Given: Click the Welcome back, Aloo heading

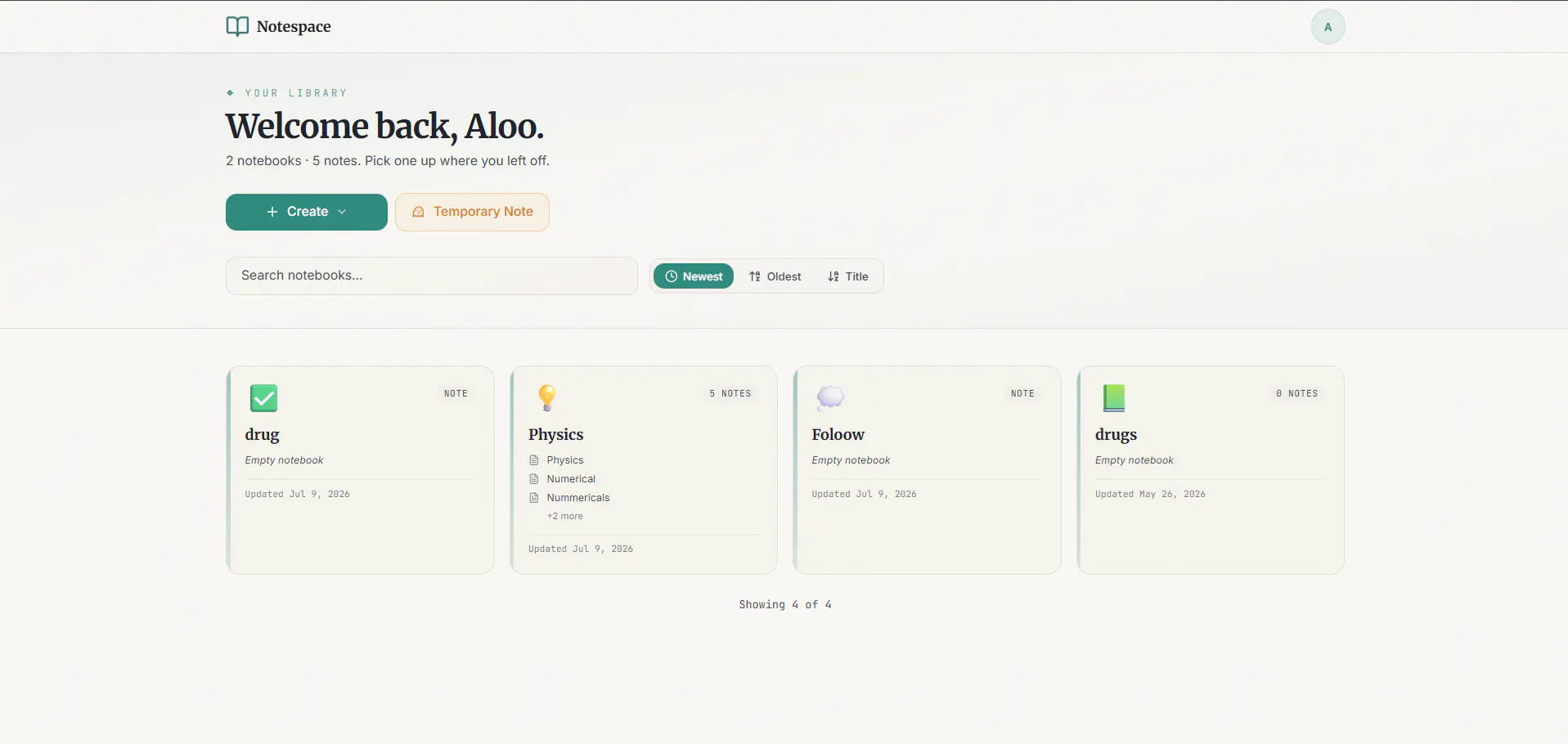Looking at the screenshot, I should click(x=384, y=127).
